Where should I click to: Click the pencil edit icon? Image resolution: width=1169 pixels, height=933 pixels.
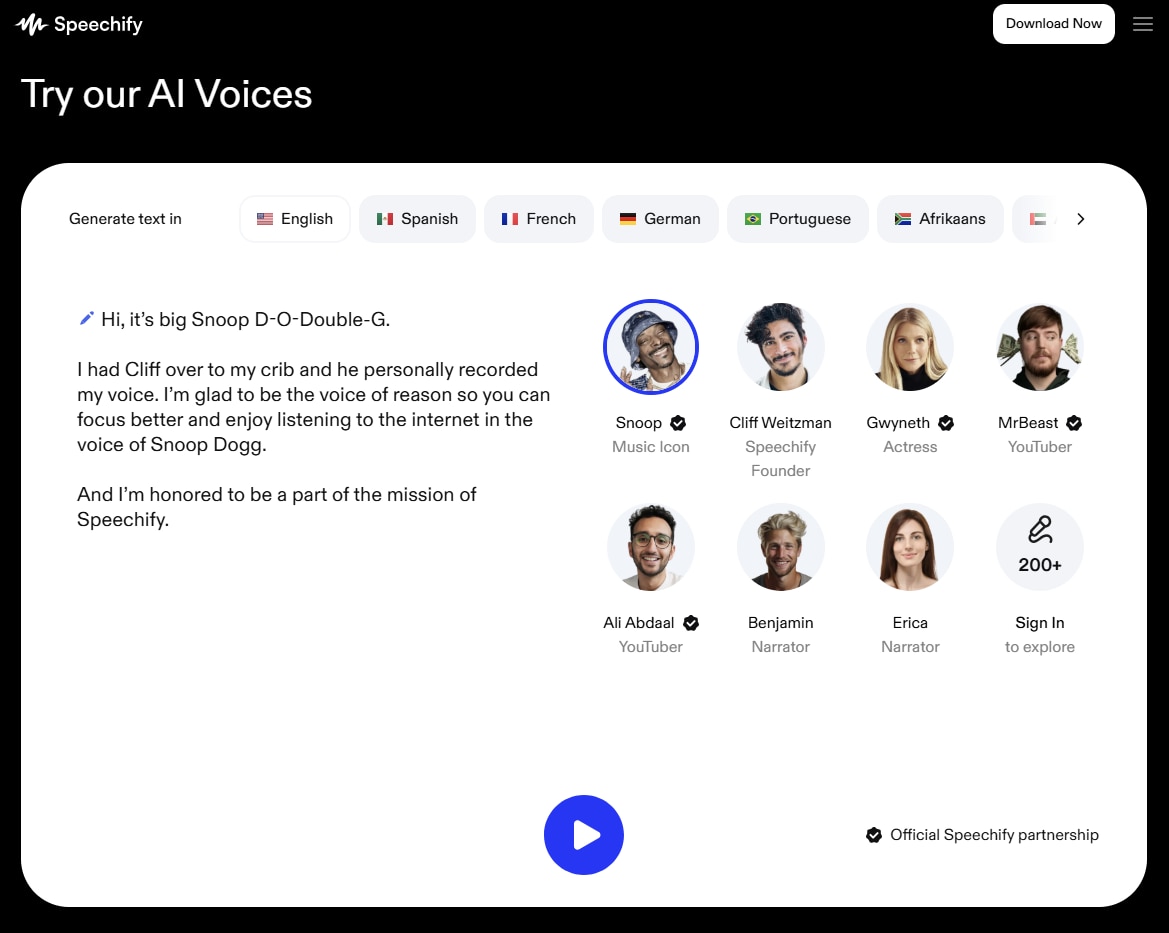pos(86,318)
